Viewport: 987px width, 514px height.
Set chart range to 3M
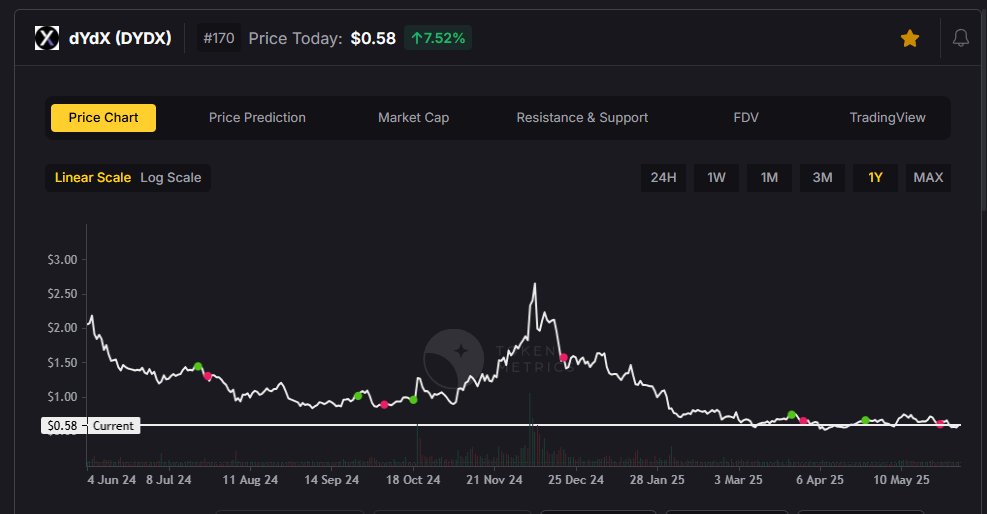822,177
